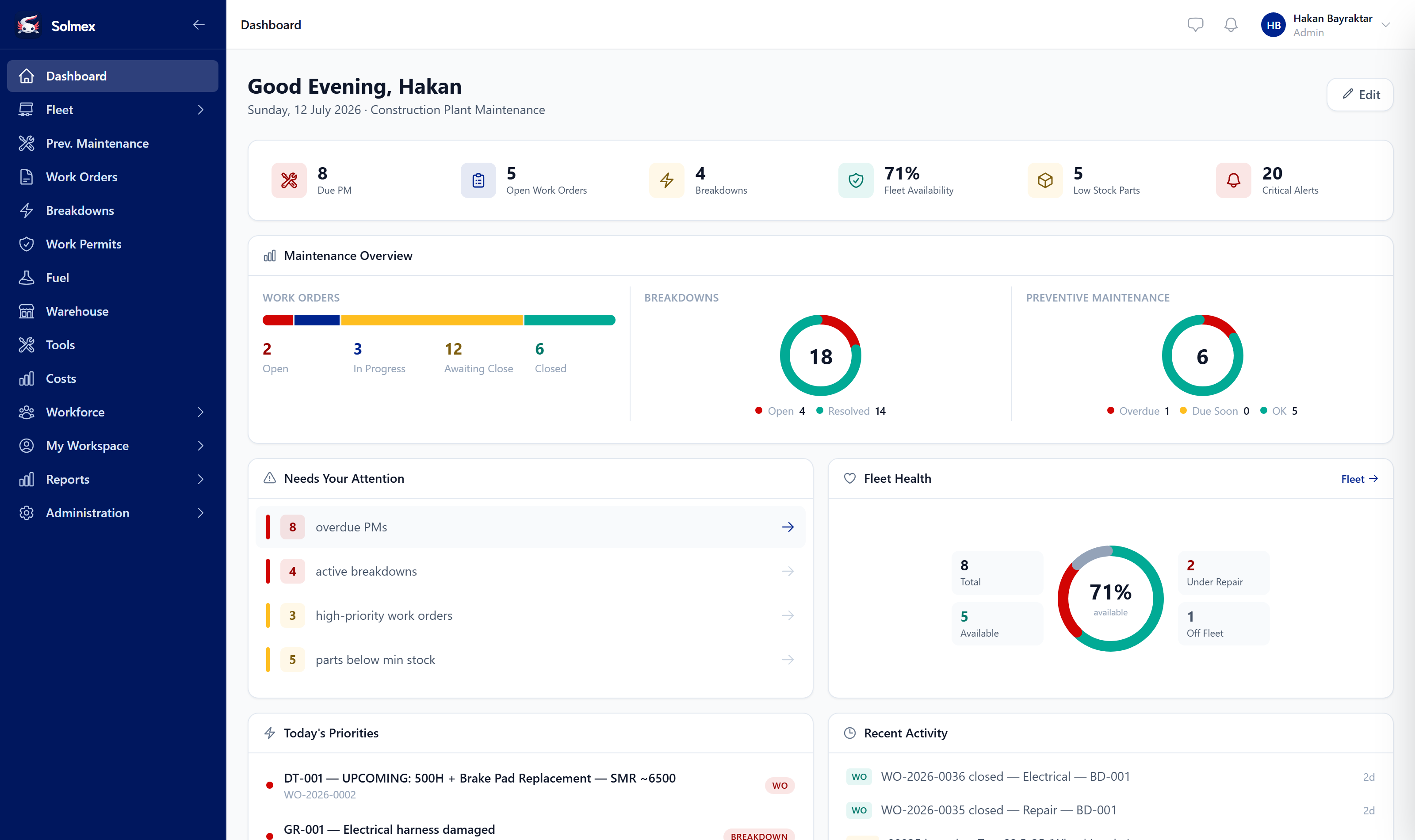Open Work Orders in sidebar
1415x840 pixels.
tap(112, 176)
